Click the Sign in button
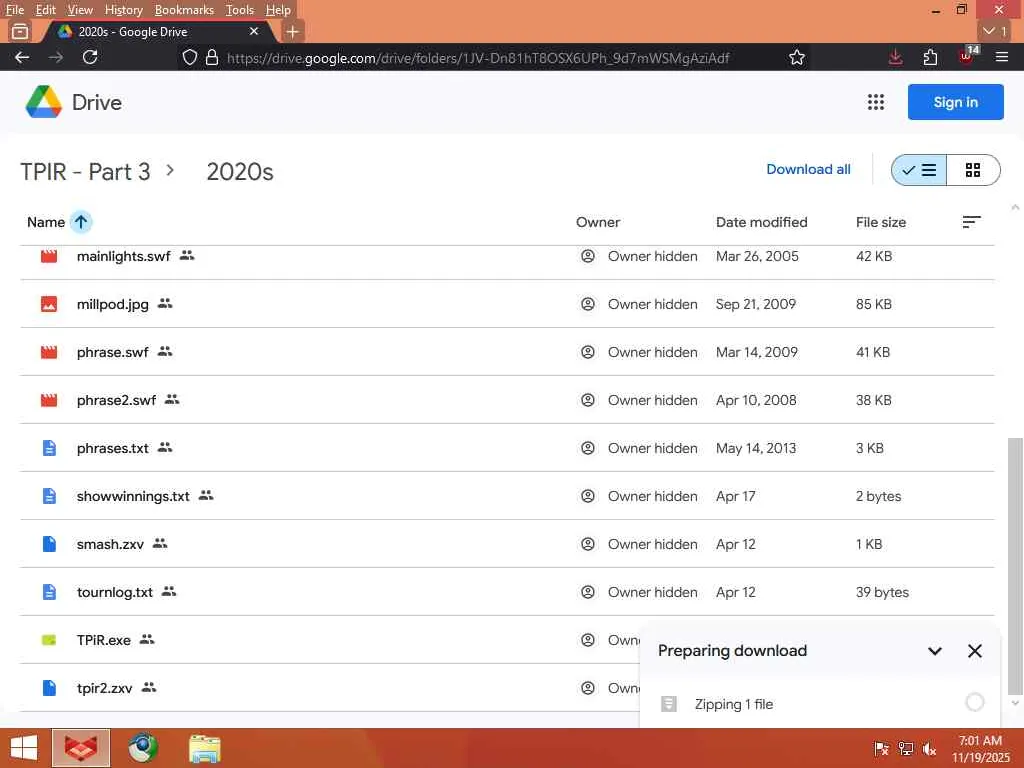1024x768 pixels. tap(955, 102)
